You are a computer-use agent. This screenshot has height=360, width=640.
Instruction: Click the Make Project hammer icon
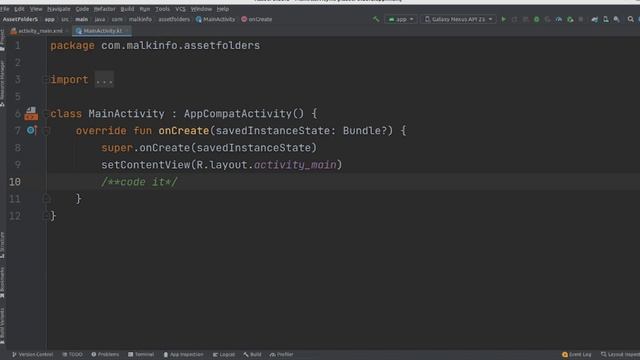coord(376,19)
